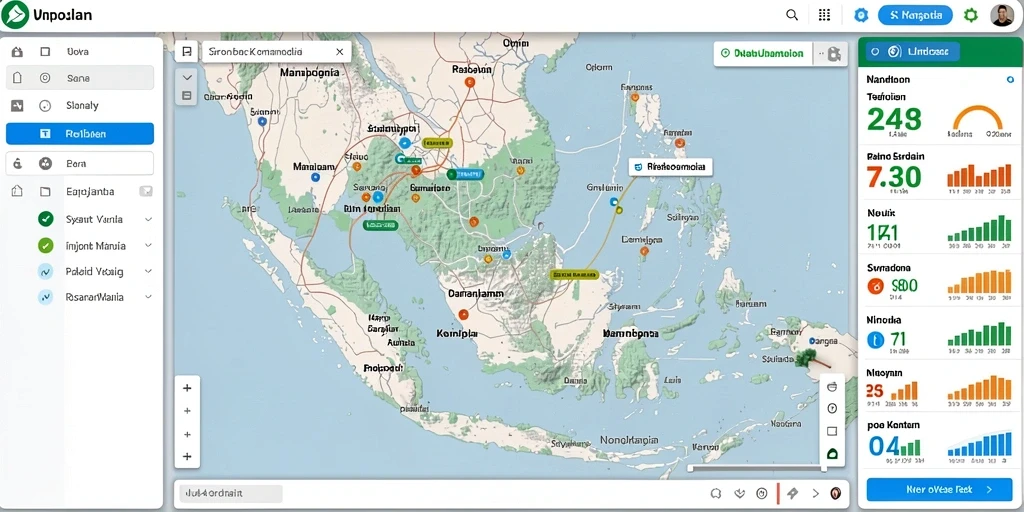Toggle the small circle in the Lindoeae header
The image size is (1024, 512).
pos(875,52)
